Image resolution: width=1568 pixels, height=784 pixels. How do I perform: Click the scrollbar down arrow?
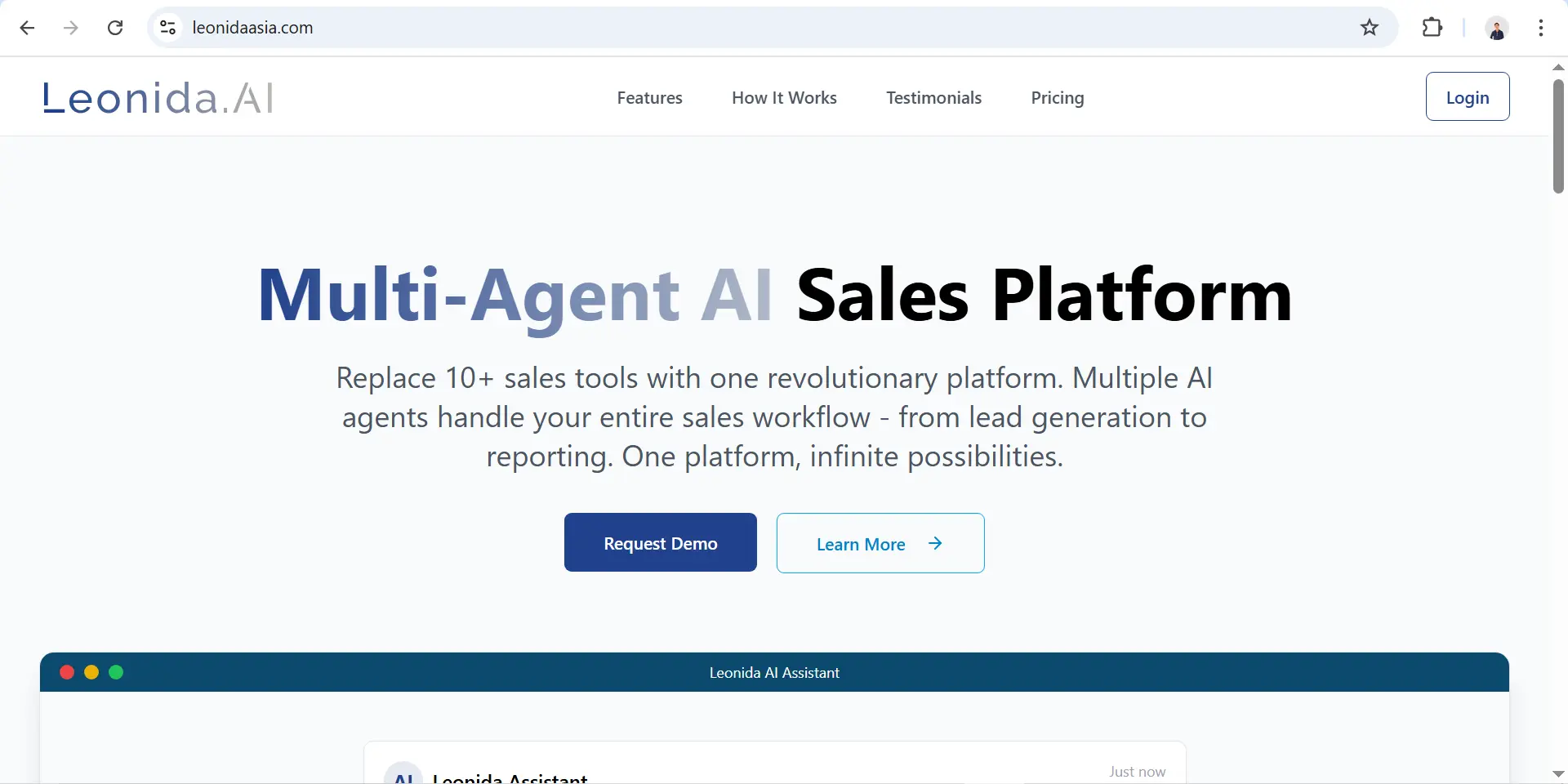pyautogui.click(x=1558, y=773)
